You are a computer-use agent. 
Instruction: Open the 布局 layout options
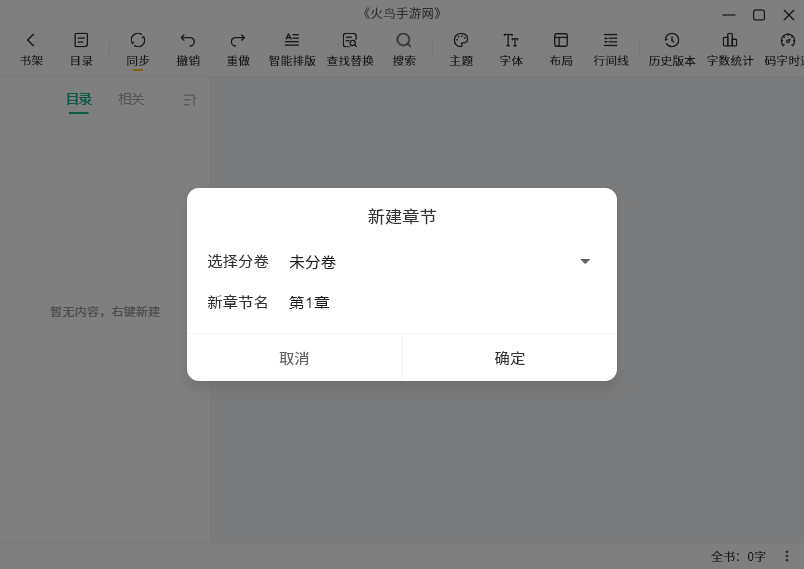pos(561,50)
